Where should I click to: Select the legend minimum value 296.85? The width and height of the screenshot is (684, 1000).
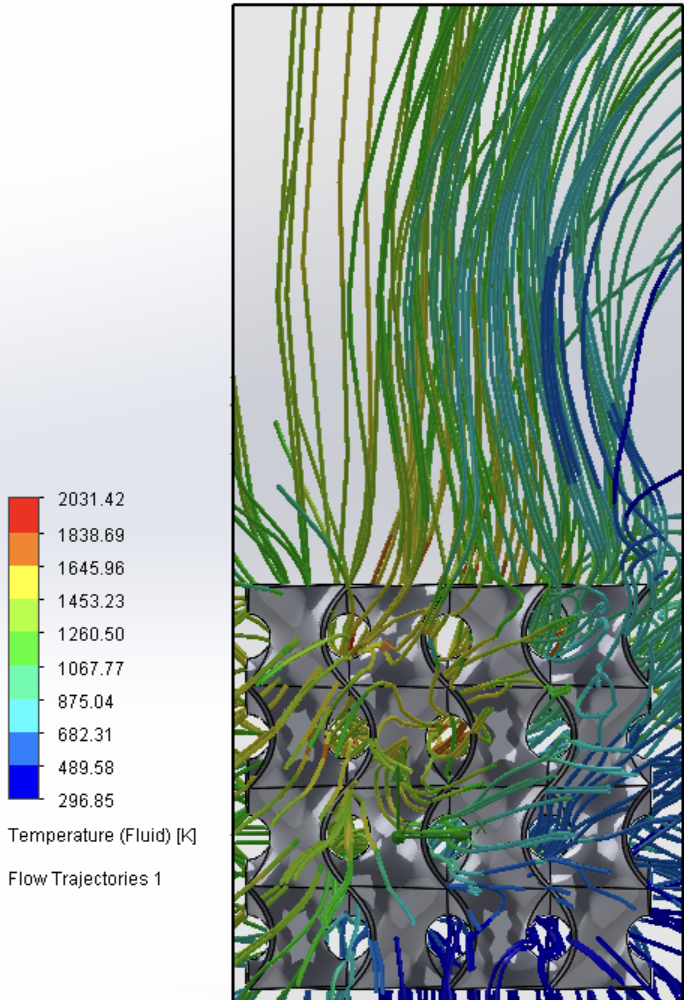click(86, 801)
